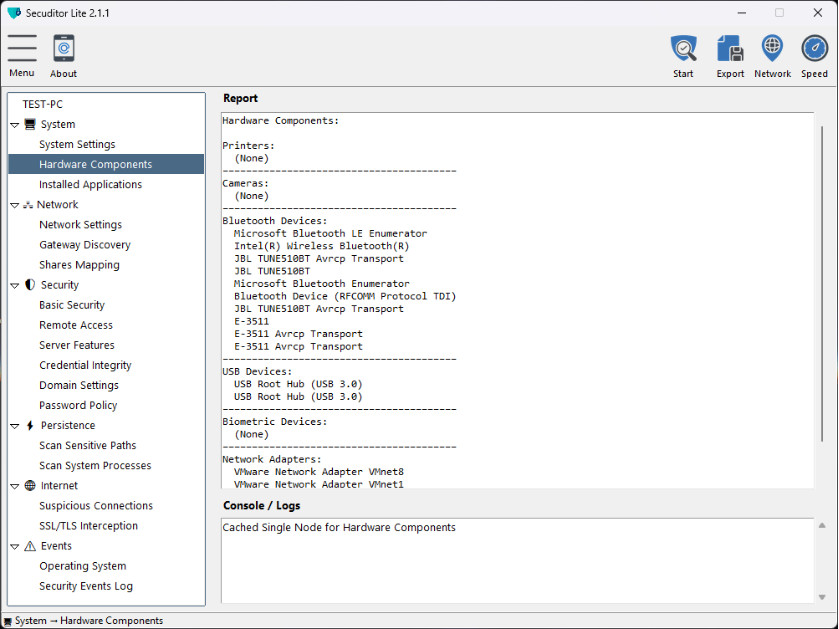
Task: Collapse the Persistence section arrow
Action: pyautogui.click(x=15, y=426)
